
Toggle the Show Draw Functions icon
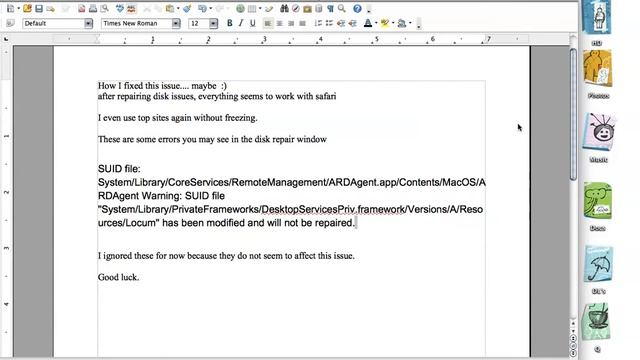click(269, 8)
